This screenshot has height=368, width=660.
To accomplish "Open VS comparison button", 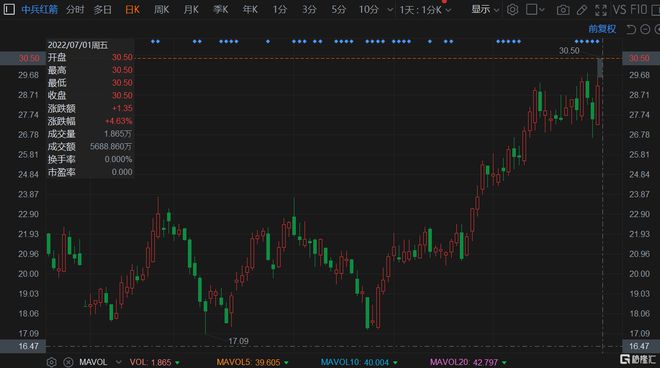I will 620,9.
